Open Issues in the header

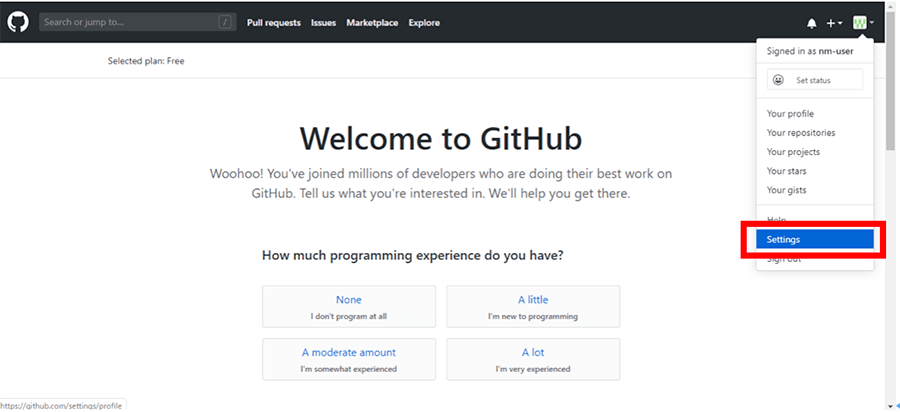(324, 23)
